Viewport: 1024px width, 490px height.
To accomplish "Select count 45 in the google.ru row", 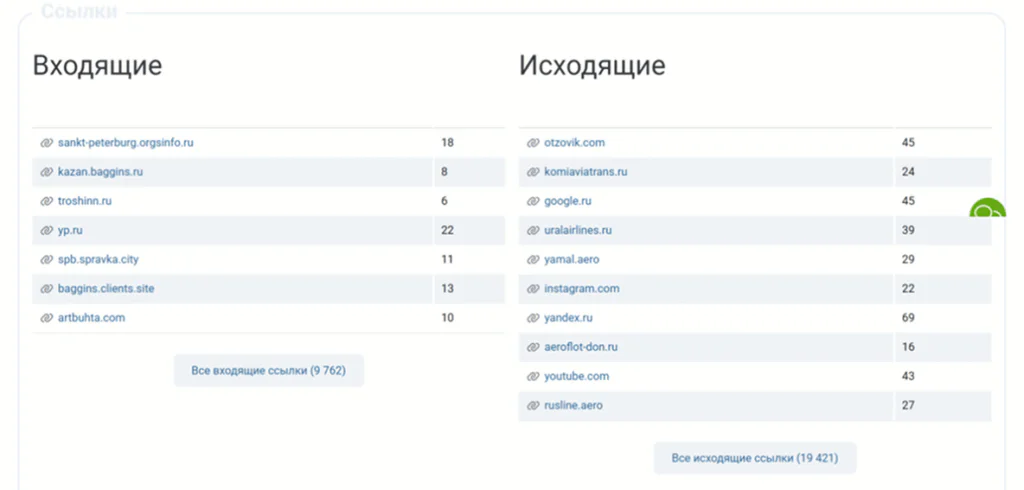I will [908, 201].
